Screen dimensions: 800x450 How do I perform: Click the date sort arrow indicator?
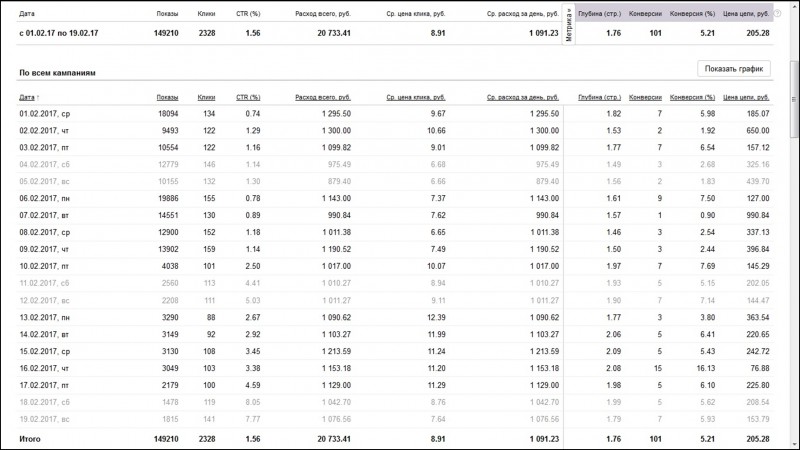tap(38, 97)
